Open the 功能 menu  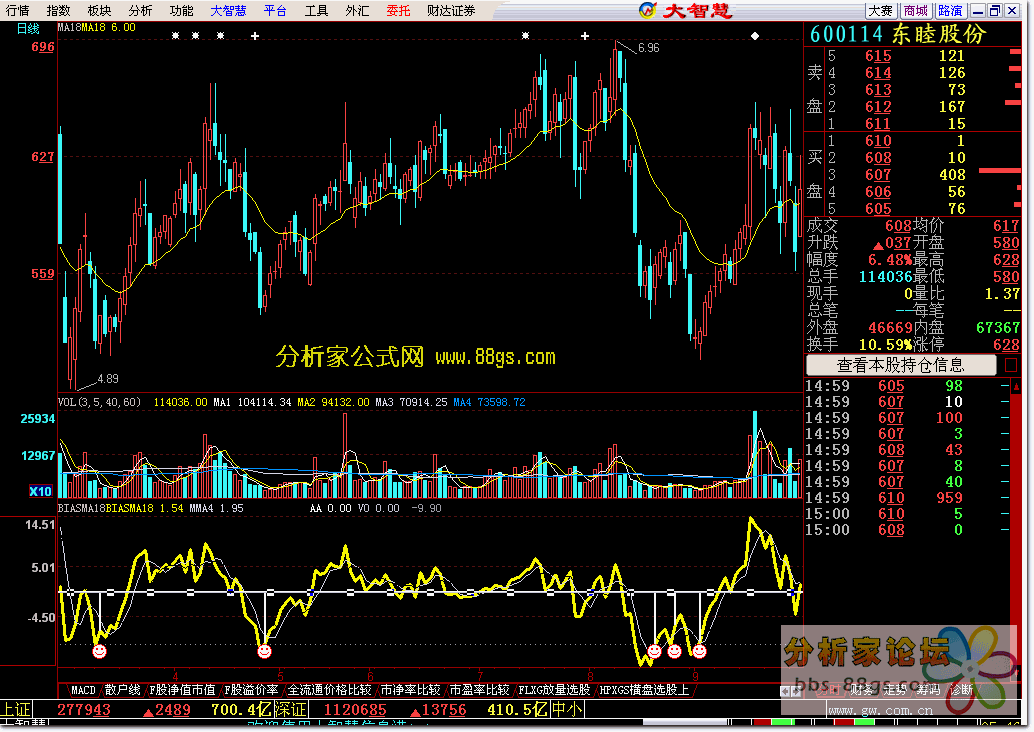pos(181,11)
